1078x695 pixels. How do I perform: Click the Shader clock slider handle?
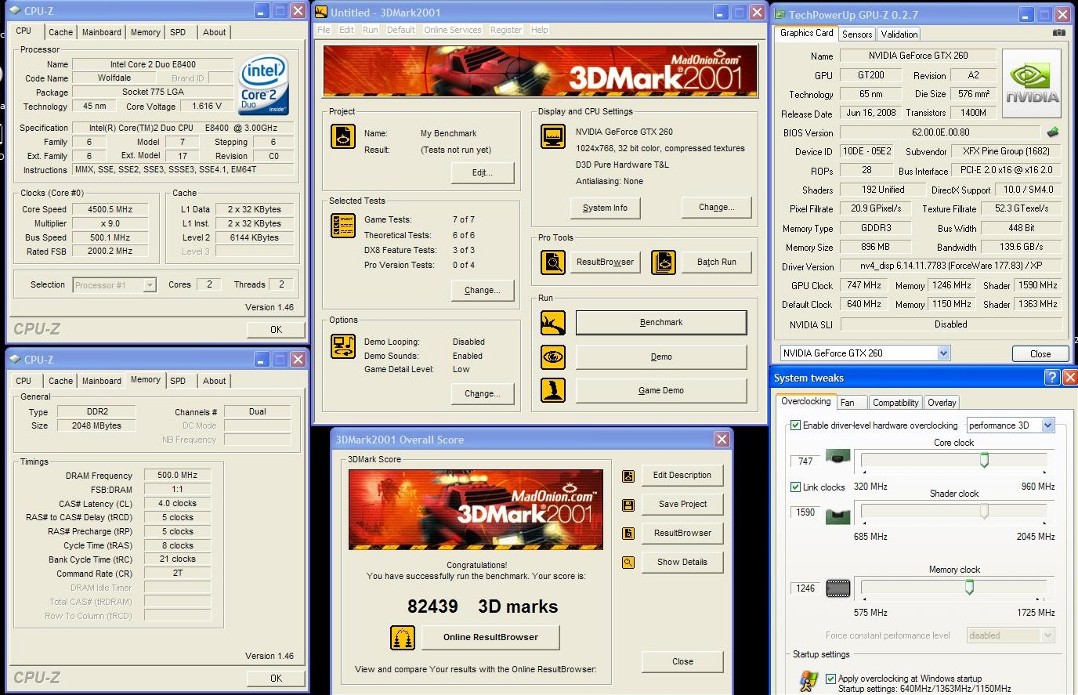(984, 511)
